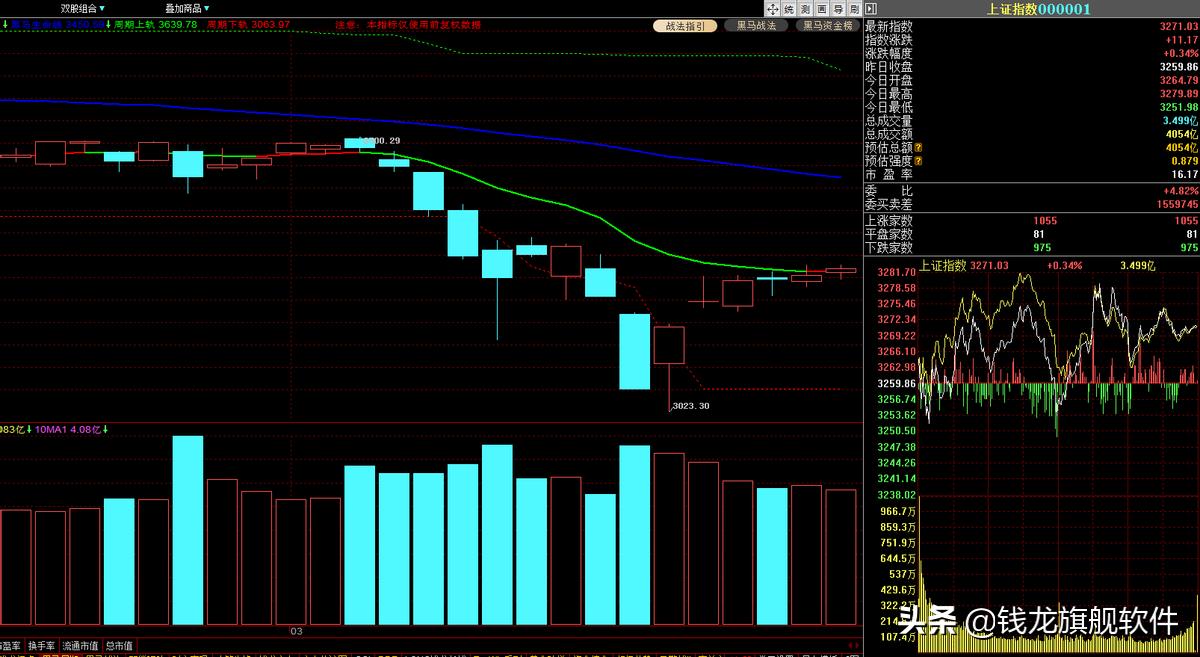Image resolution: width=1200 pixels, height=657 pixels.
Task: Switch to the 换手率 tab
Action: coord(42,646)
